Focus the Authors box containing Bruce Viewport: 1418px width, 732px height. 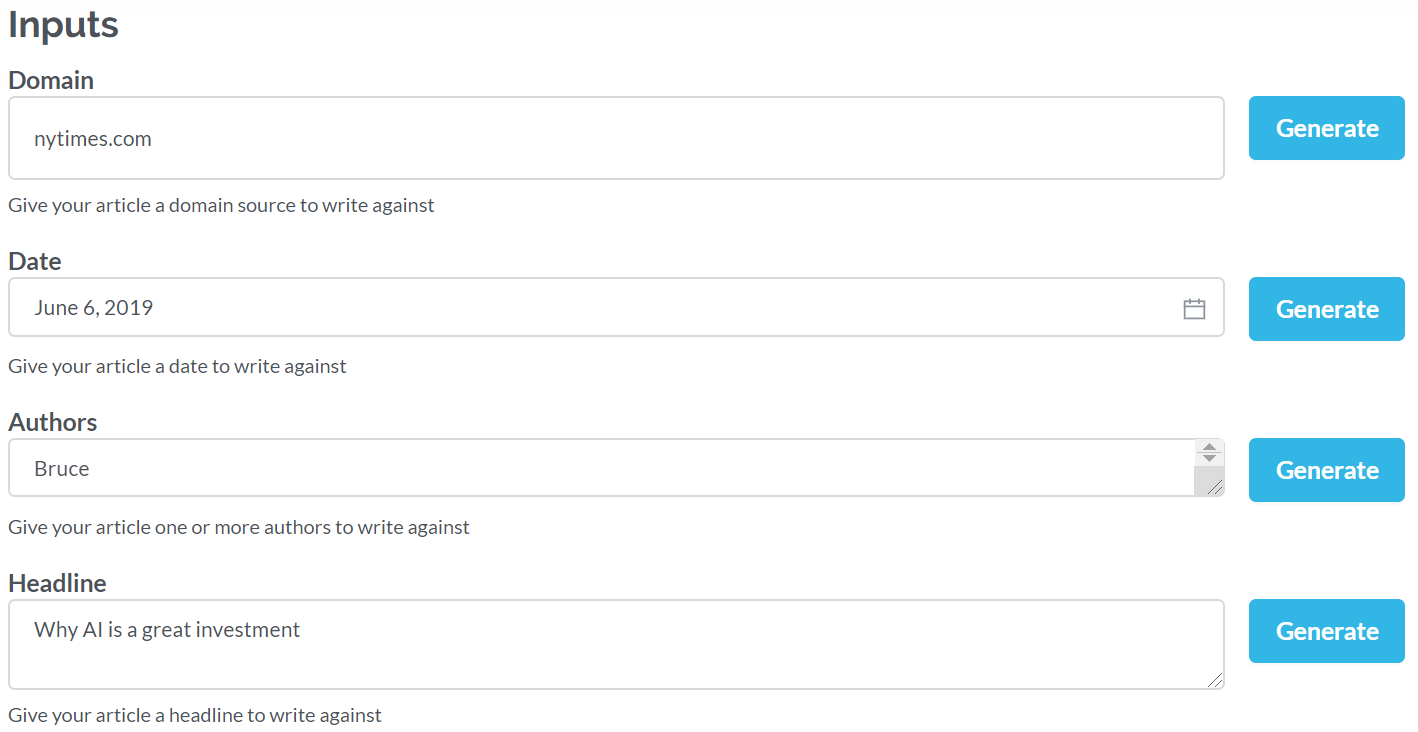[600, 469]
